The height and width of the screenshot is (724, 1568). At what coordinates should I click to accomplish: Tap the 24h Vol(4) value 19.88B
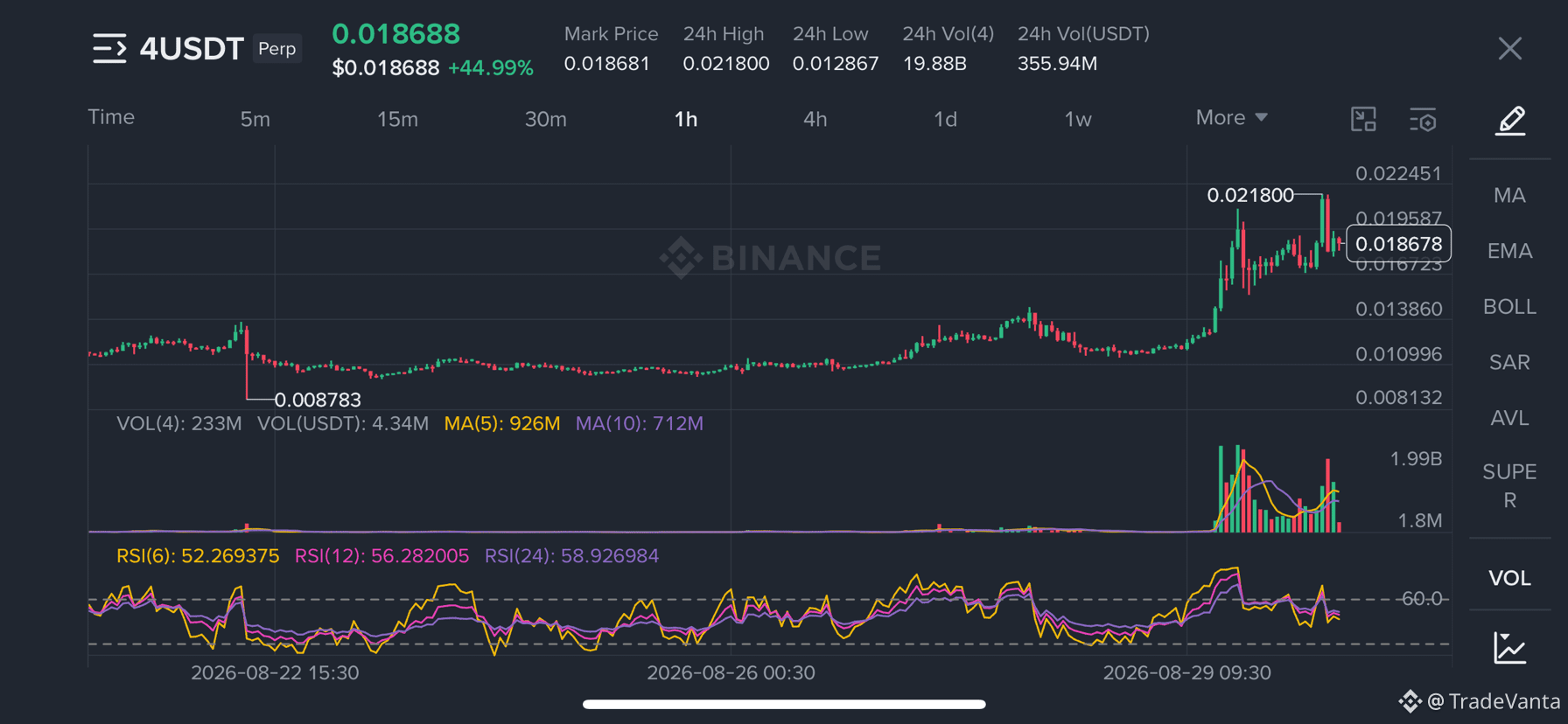tap(934, 64)
